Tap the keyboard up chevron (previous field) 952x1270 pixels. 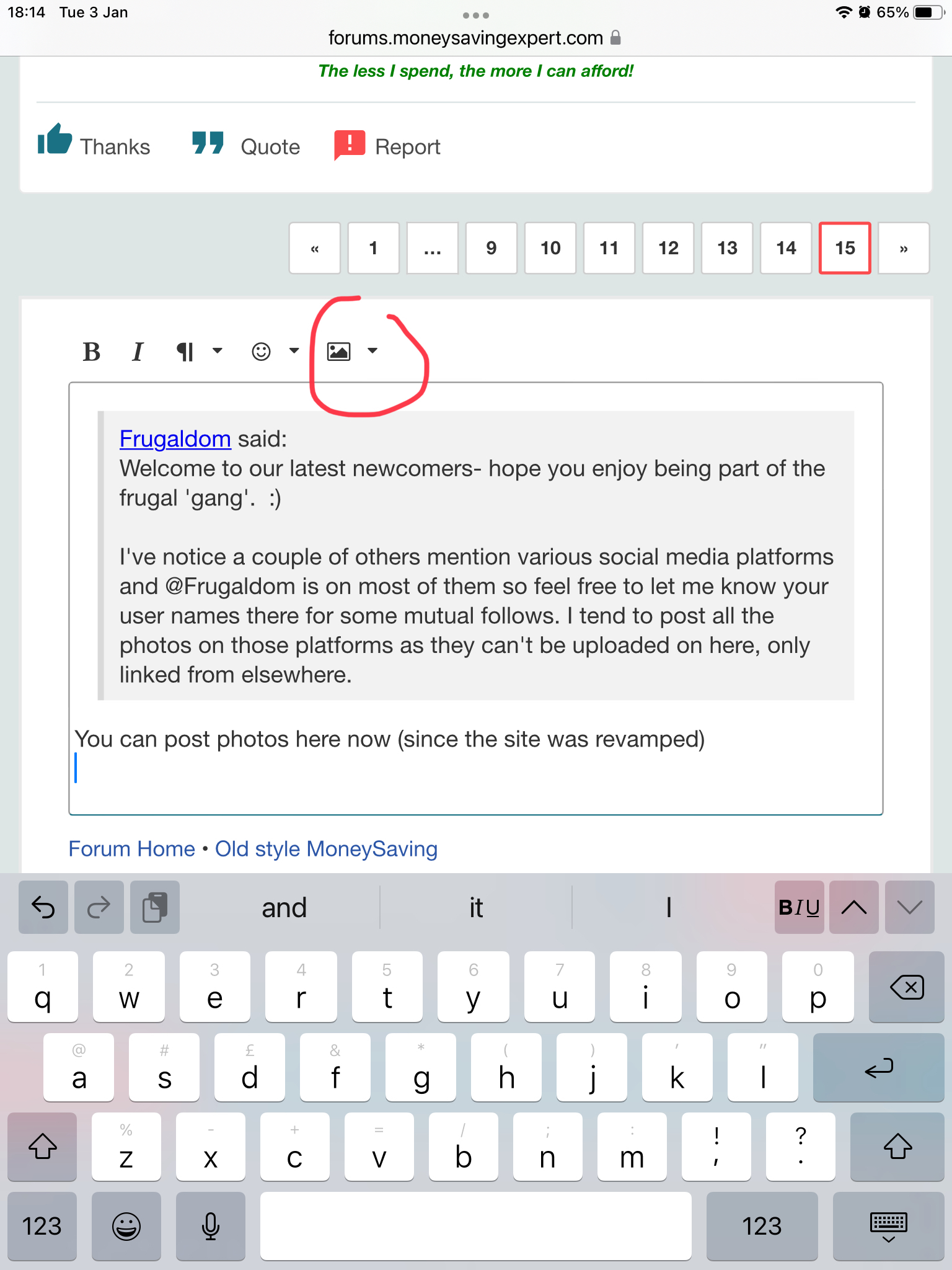tap(854, 907)
